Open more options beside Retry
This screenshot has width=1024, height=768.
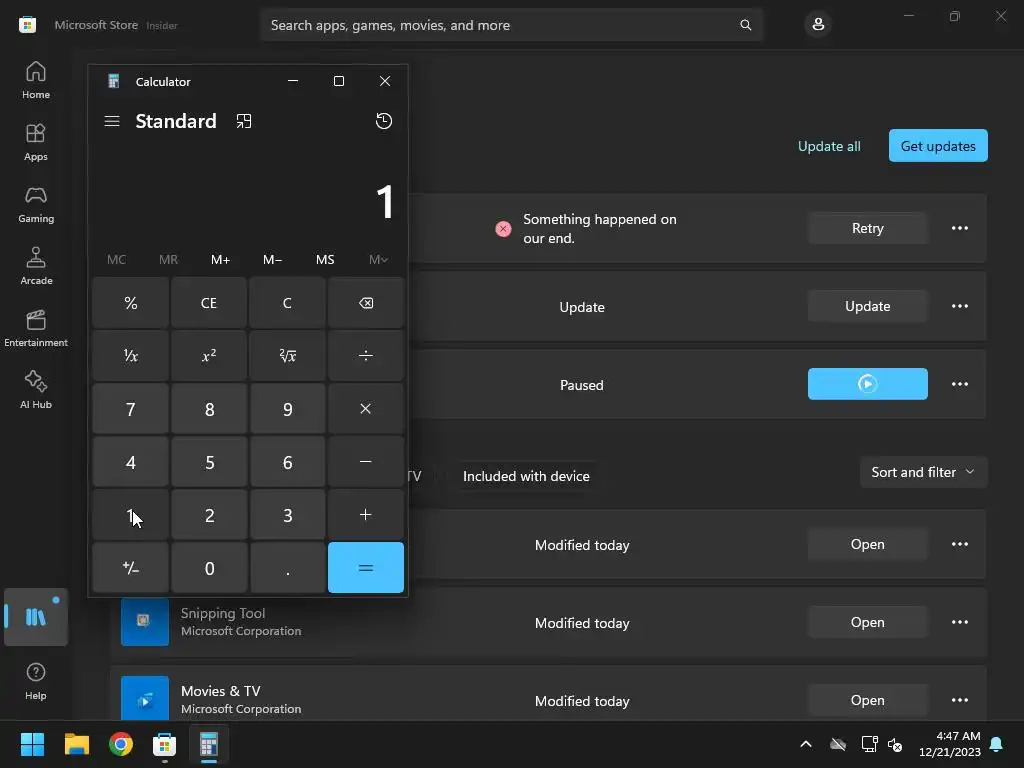pos(959,228)
